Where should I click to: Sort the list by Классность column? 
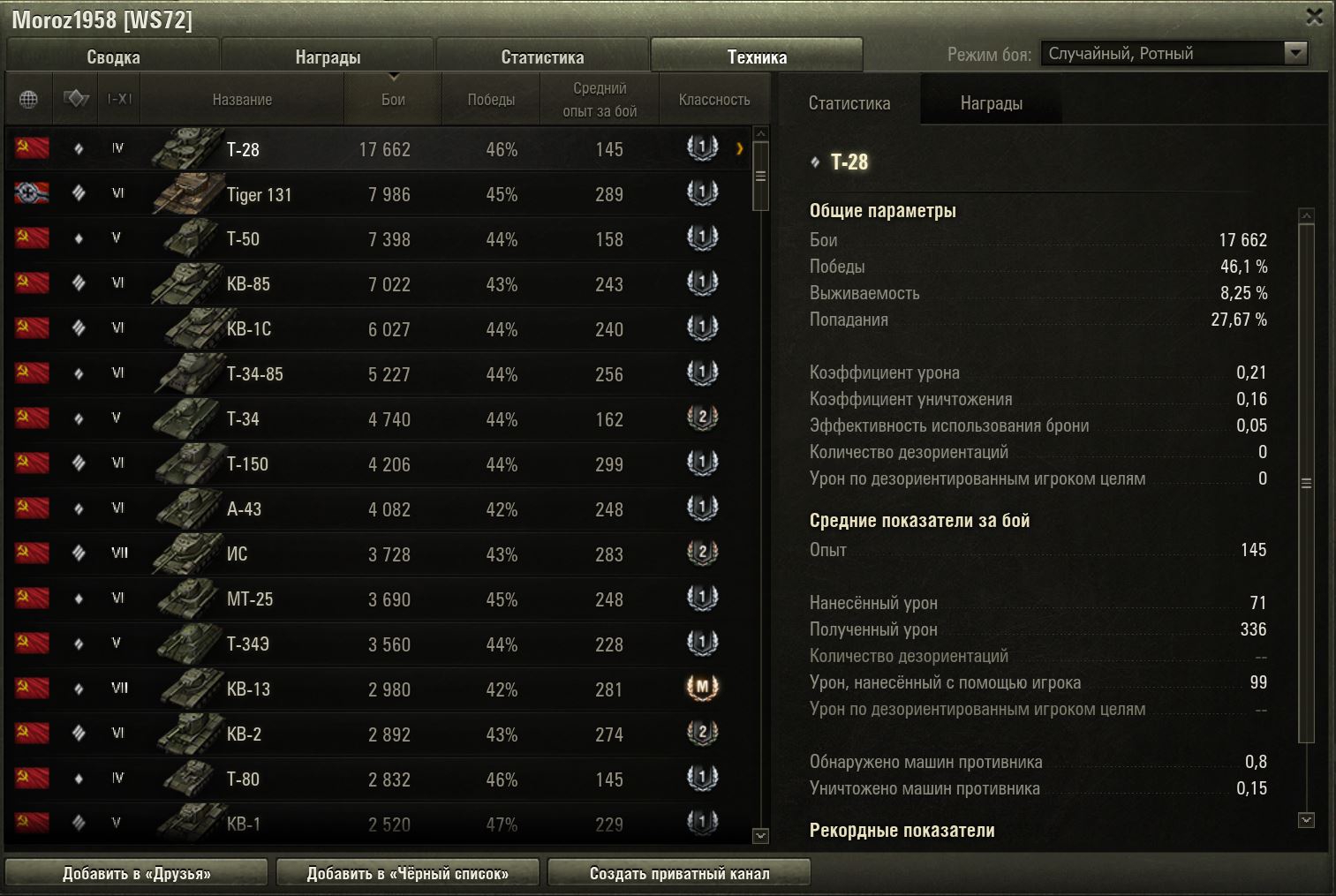(714, 100)
